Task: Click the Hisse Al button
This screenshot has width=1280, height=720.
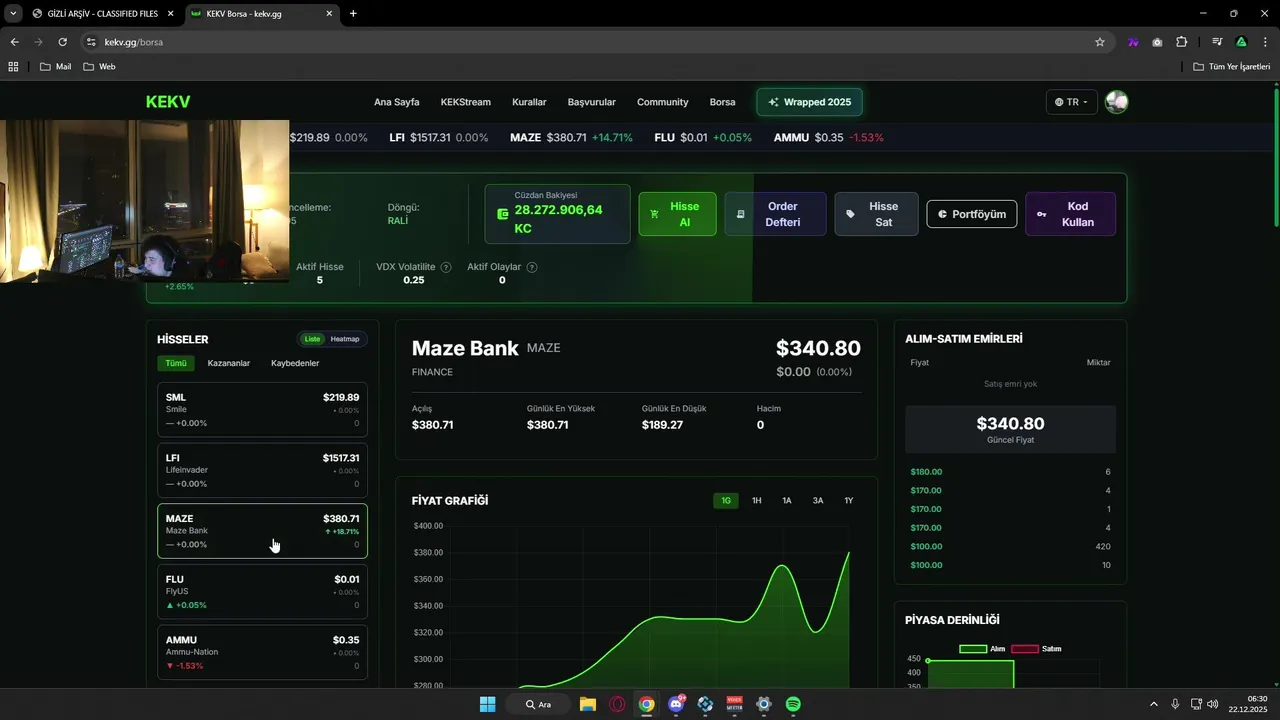Action: click(677, 214)
